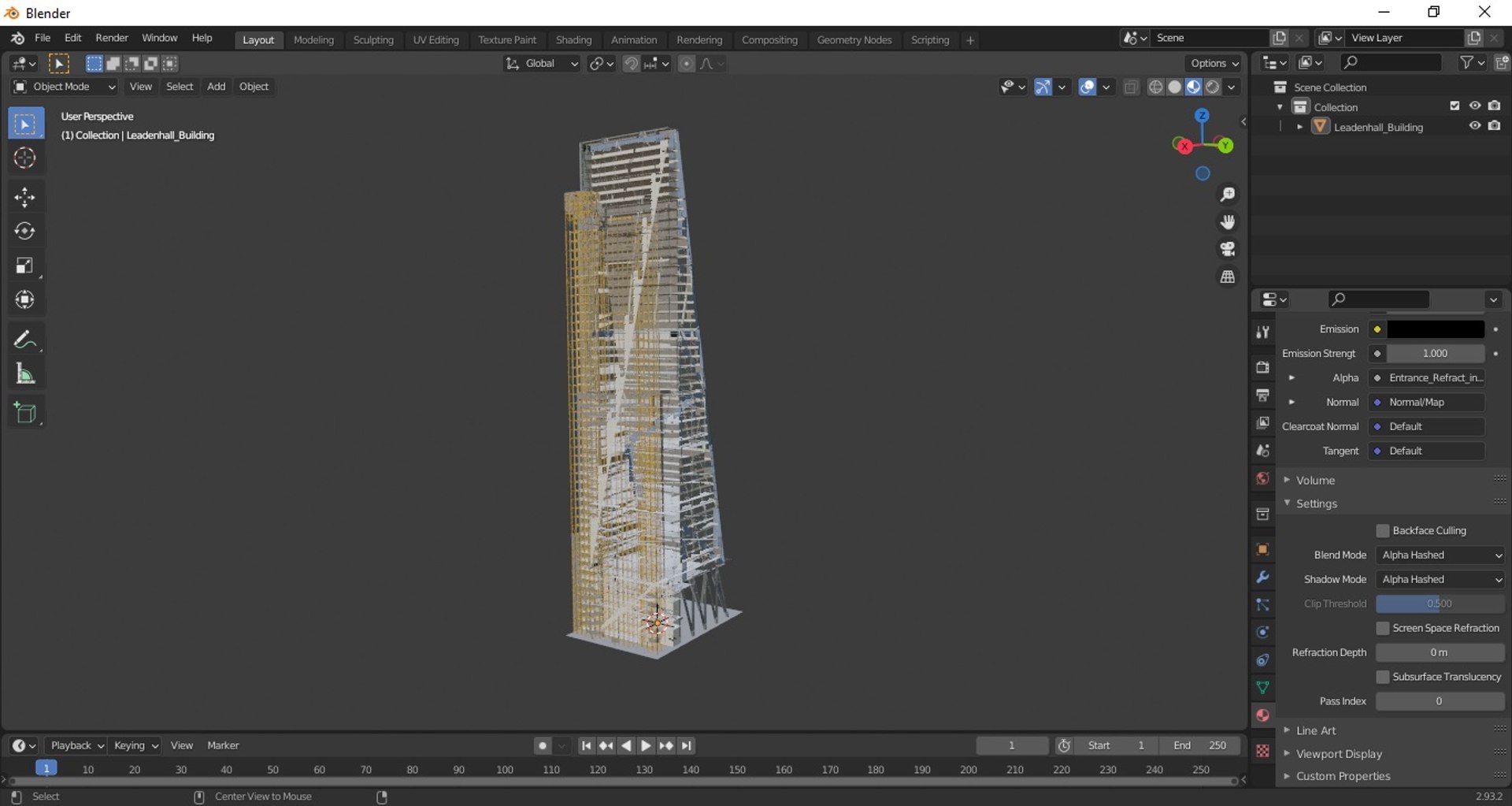Enable Subsurface Translucency checkbox
The image size is (1512, 806).
pos(1383,677)
